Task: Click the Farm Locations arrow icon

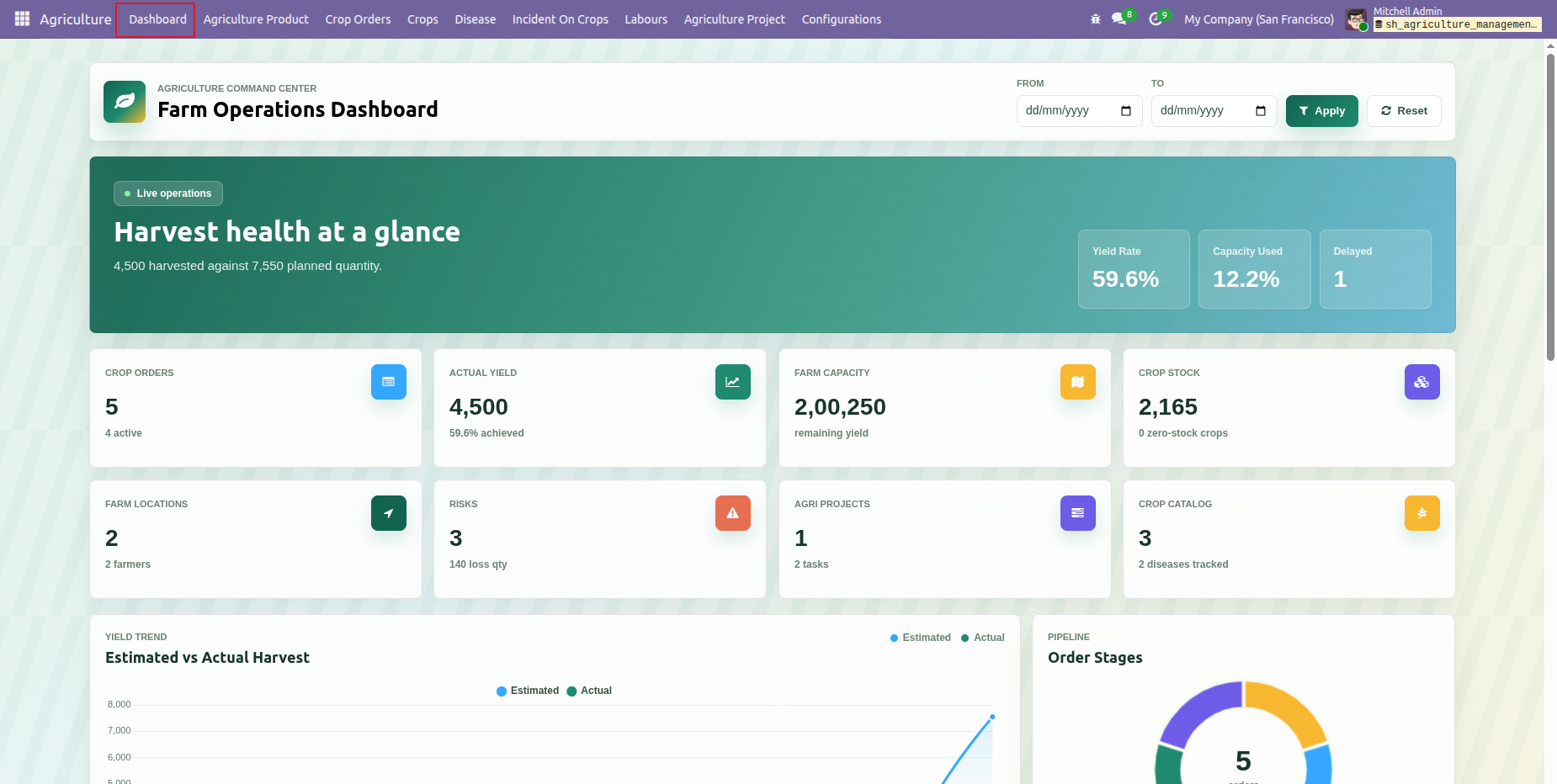Action: click(x=389, y=513)
